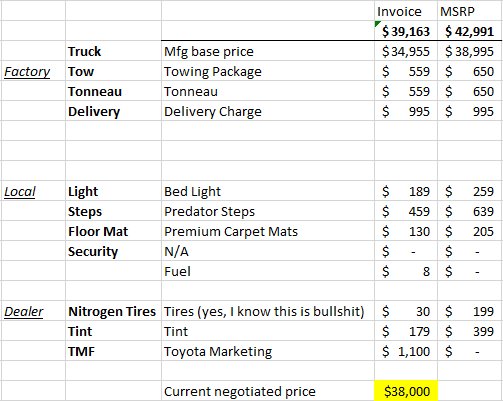The height and width of the screenshot is (401, 503).
Task: Select the $42,991 MSRP total cell
Action: (x=470, y=31)
